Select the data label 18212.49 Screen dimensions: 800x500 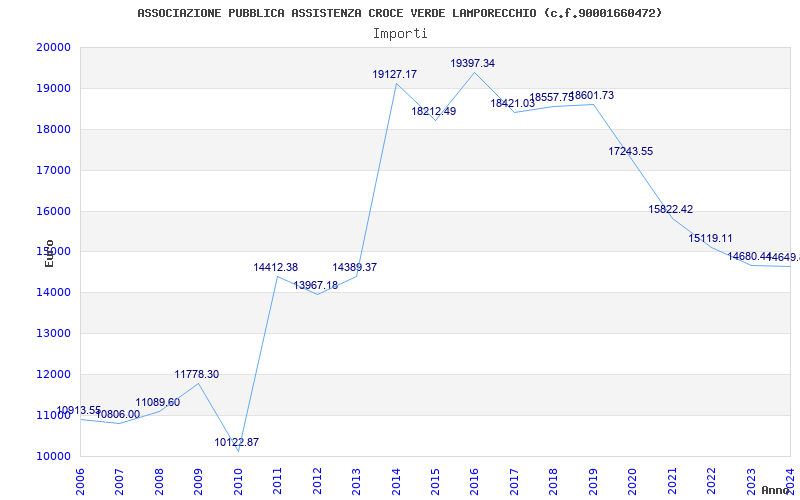click(434, 111)
